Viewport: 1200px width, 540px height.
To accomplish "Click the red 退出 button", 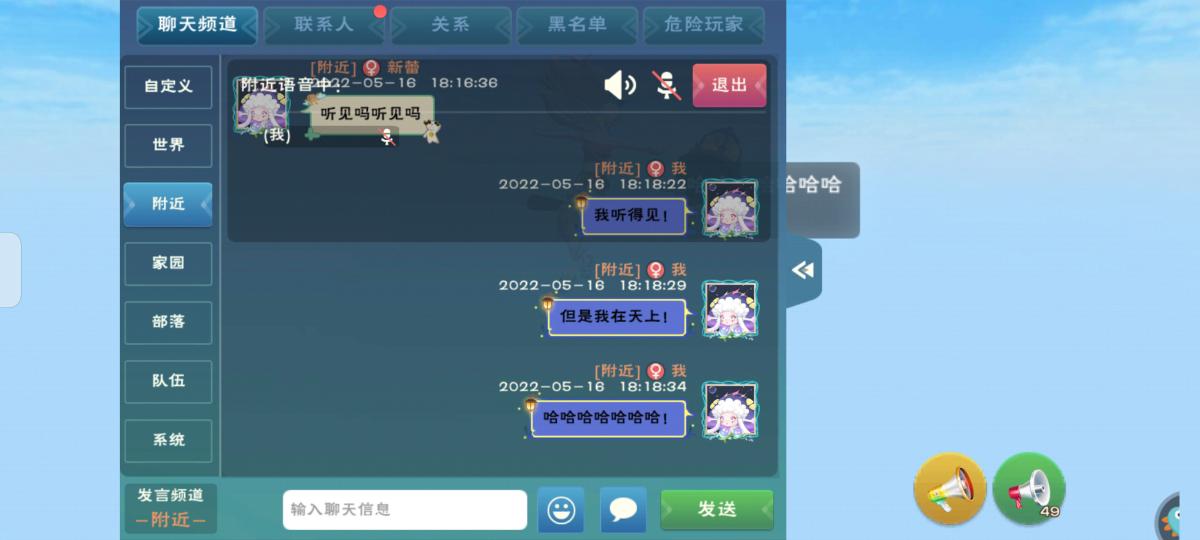I will pyautogui.click(x=729, y=85).
